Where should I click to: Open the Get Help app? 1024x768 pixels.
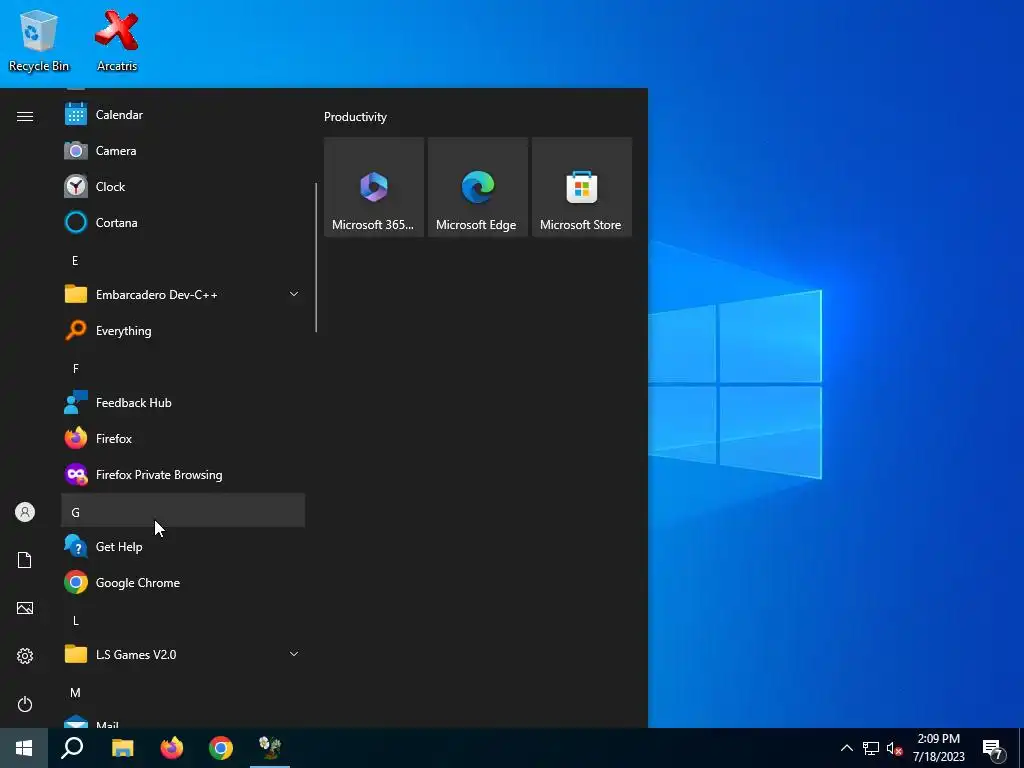coord(183,547)
